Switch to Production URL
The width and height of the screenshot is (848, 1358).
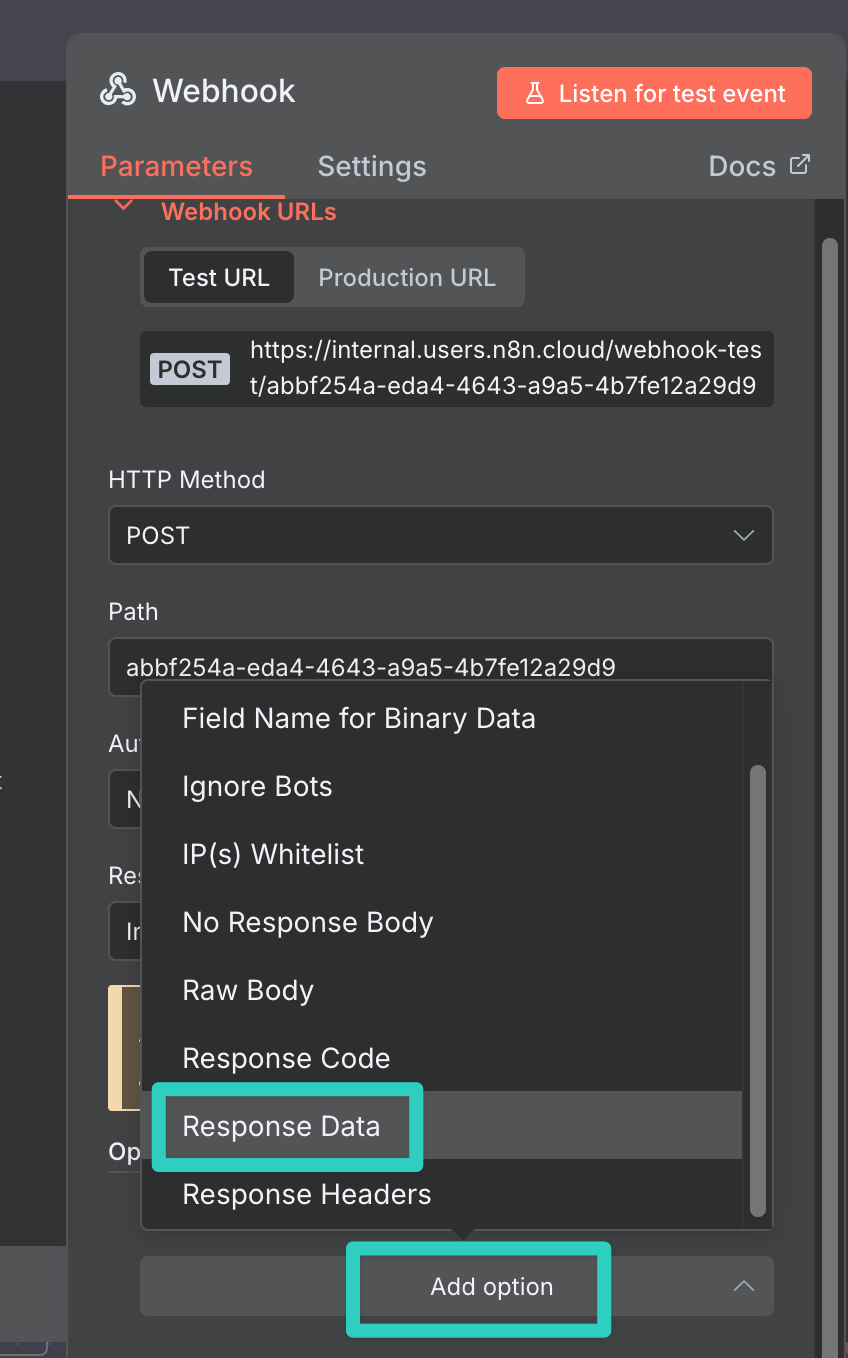[407, 277]
